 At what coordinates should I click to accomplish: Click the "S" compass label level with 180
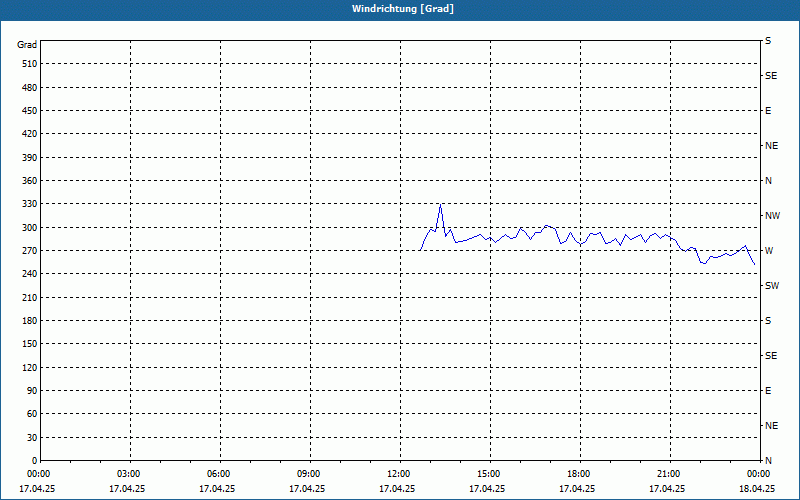[768, 321]
